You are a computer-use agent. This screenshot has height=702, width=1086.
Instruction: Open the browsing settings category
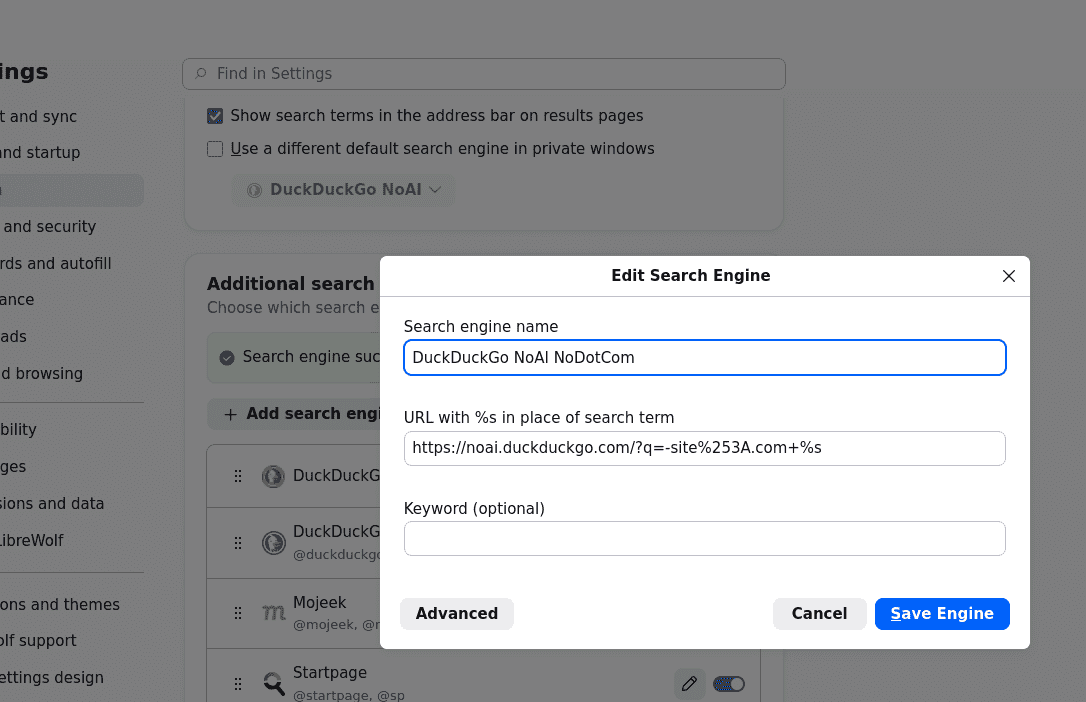pos(42,373)
